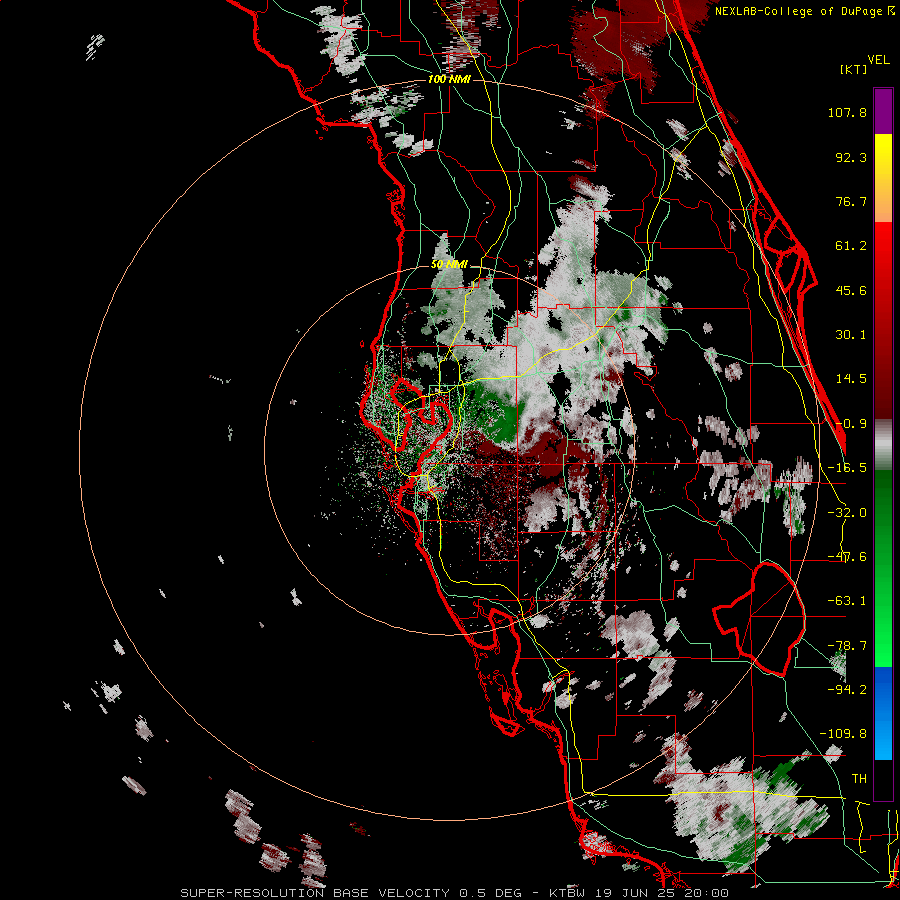Select the 107.8 velocity scale value
This screenshot has width=900, height=900.
(847, 112)
